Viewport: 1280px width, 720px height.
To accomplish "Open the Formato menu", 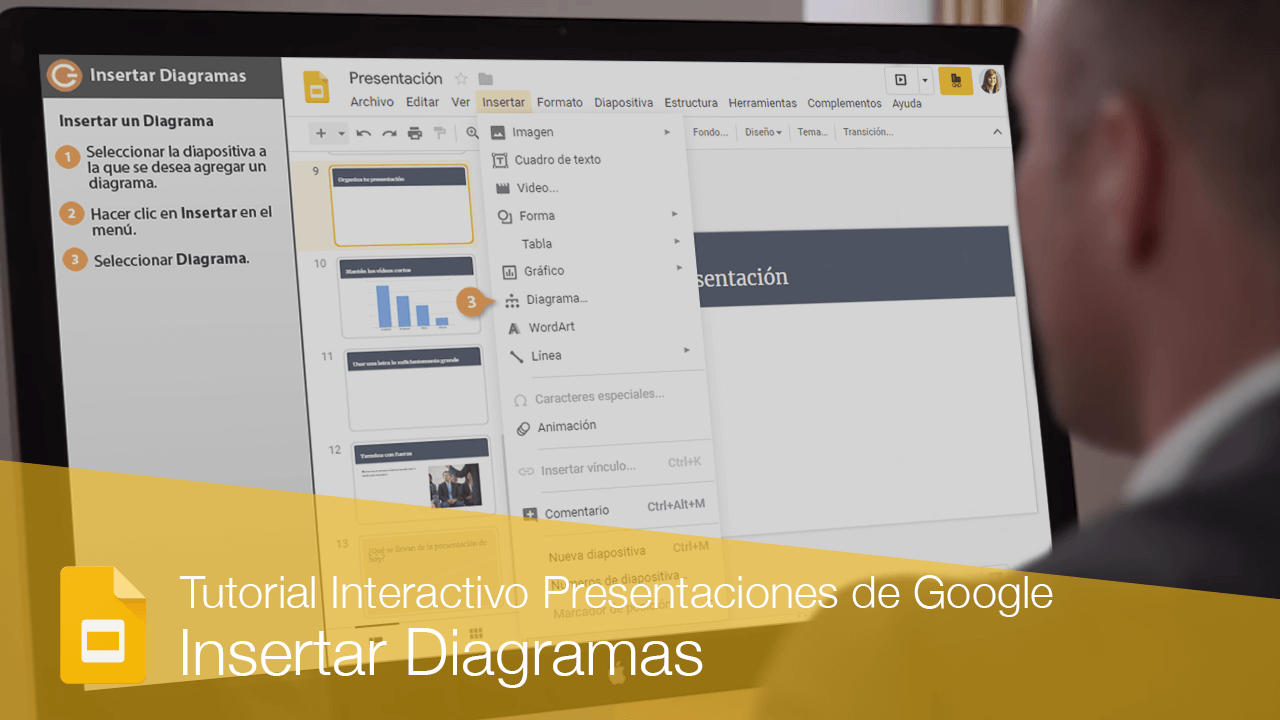I will click(560, 102).
